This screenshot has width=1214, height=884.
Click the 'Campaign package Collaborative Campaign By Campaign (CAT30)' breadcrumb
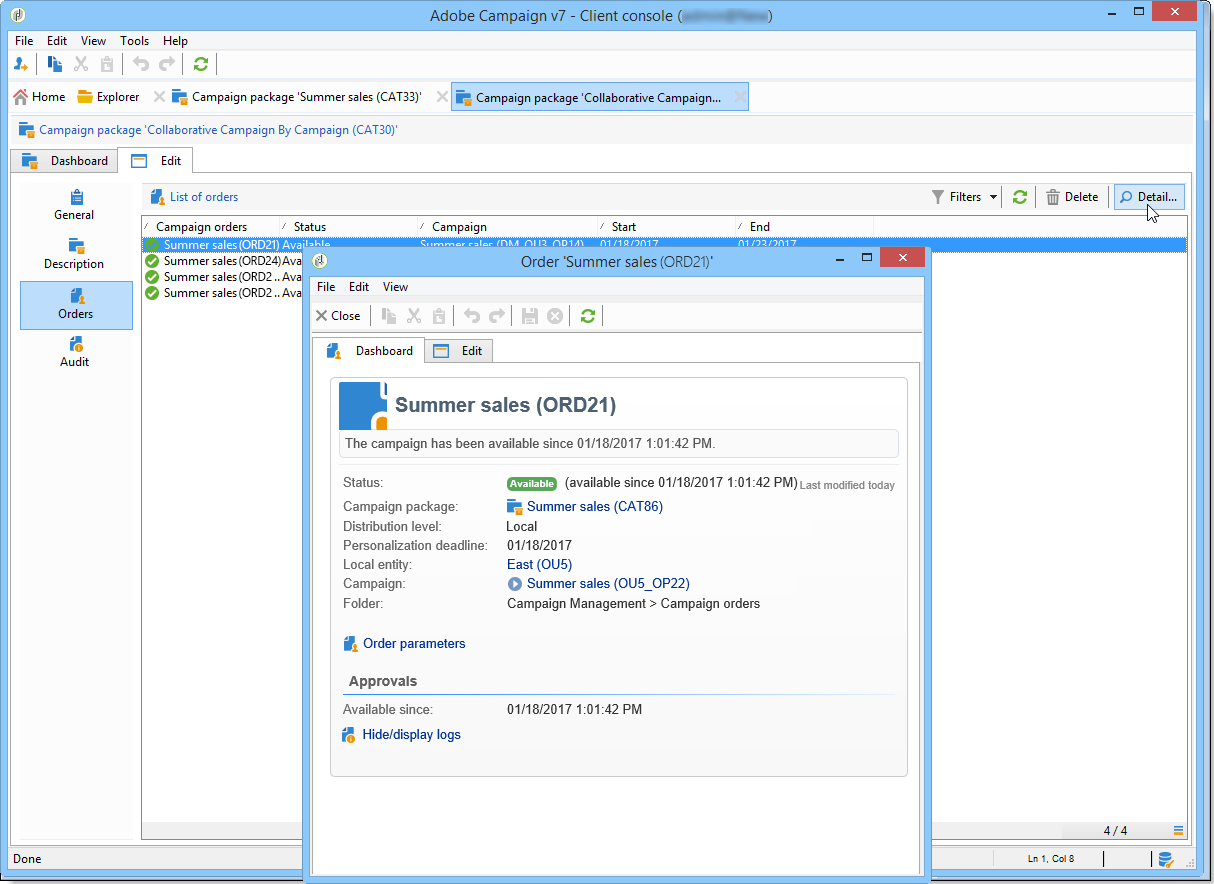pyautogui.click(x=218, y=130)
